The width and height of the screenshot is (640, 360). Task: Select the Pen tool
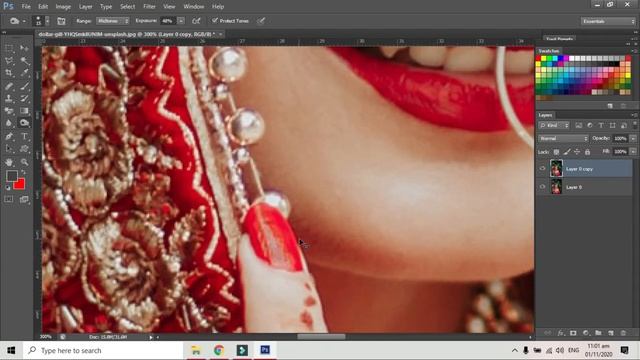click(9, 136)
